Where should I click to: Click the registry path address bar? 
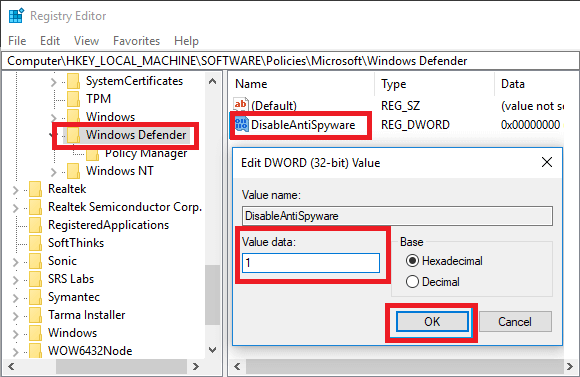coord(290,61)
